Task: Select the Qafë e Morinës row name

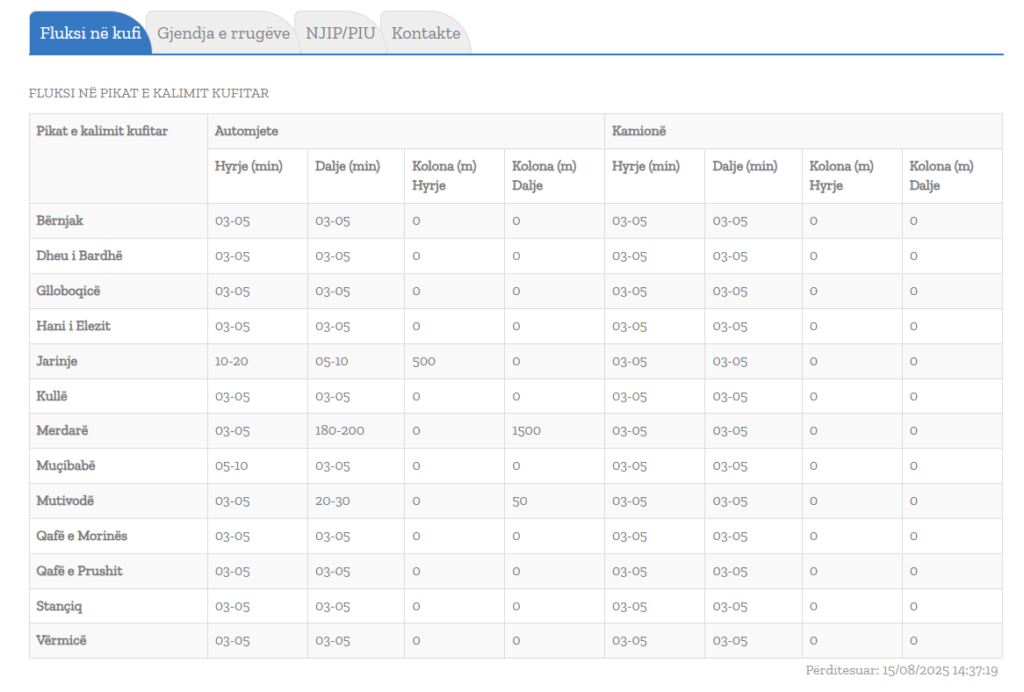Action: pos(82,536)
